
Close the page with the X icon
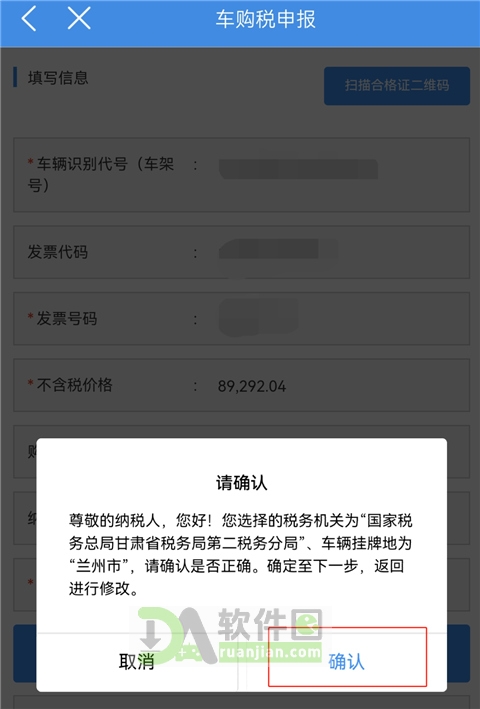click(79, 19)
